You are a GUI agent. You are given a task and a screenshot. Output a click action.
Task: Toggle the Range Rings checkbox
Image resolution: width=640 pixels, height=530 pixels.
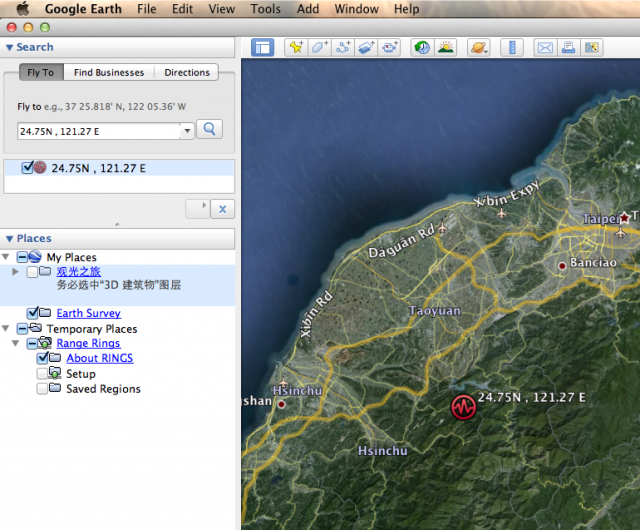click(x=32, y=343)
